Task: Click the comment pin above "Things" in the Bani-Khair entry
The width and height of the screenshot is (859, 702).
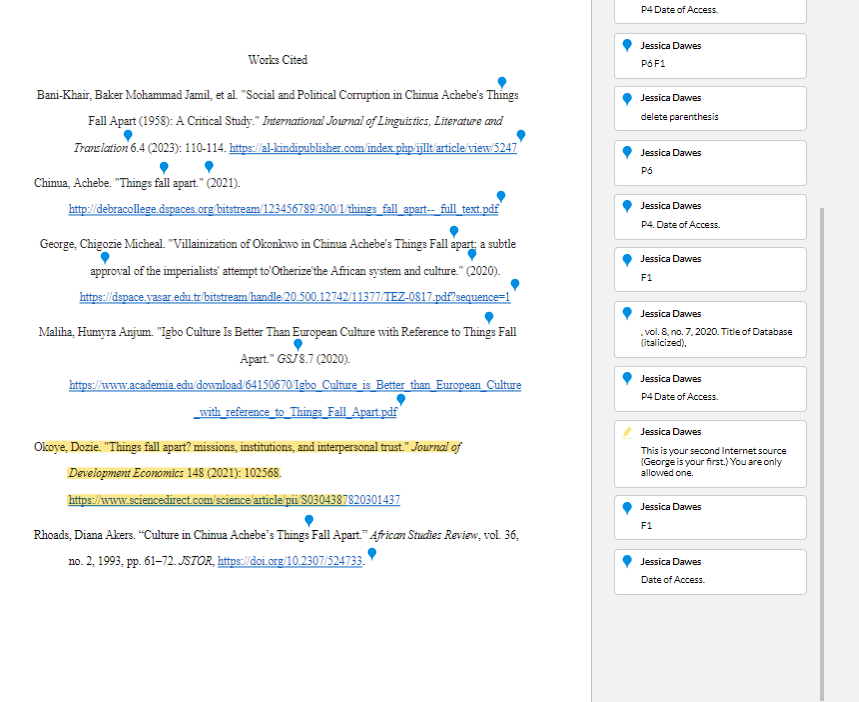Action: point(502,83)
